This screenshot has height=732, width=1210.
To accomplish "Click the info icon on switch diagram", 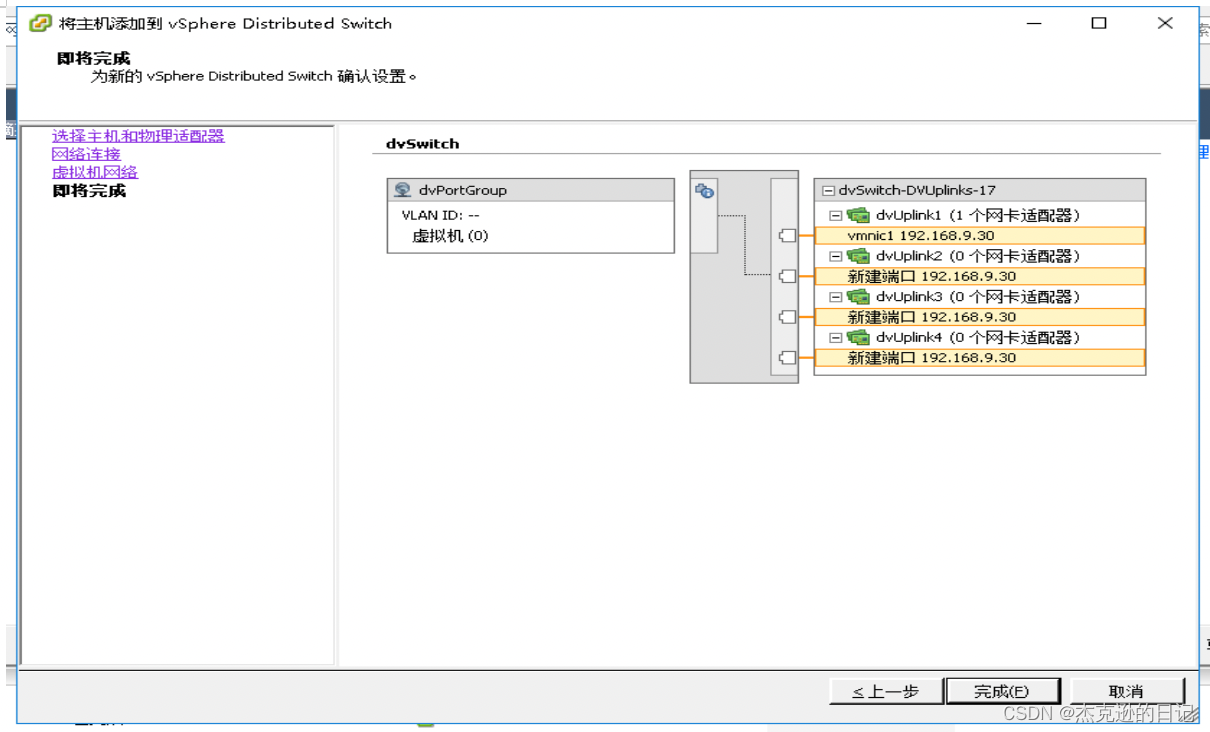I will coord(704,190).
